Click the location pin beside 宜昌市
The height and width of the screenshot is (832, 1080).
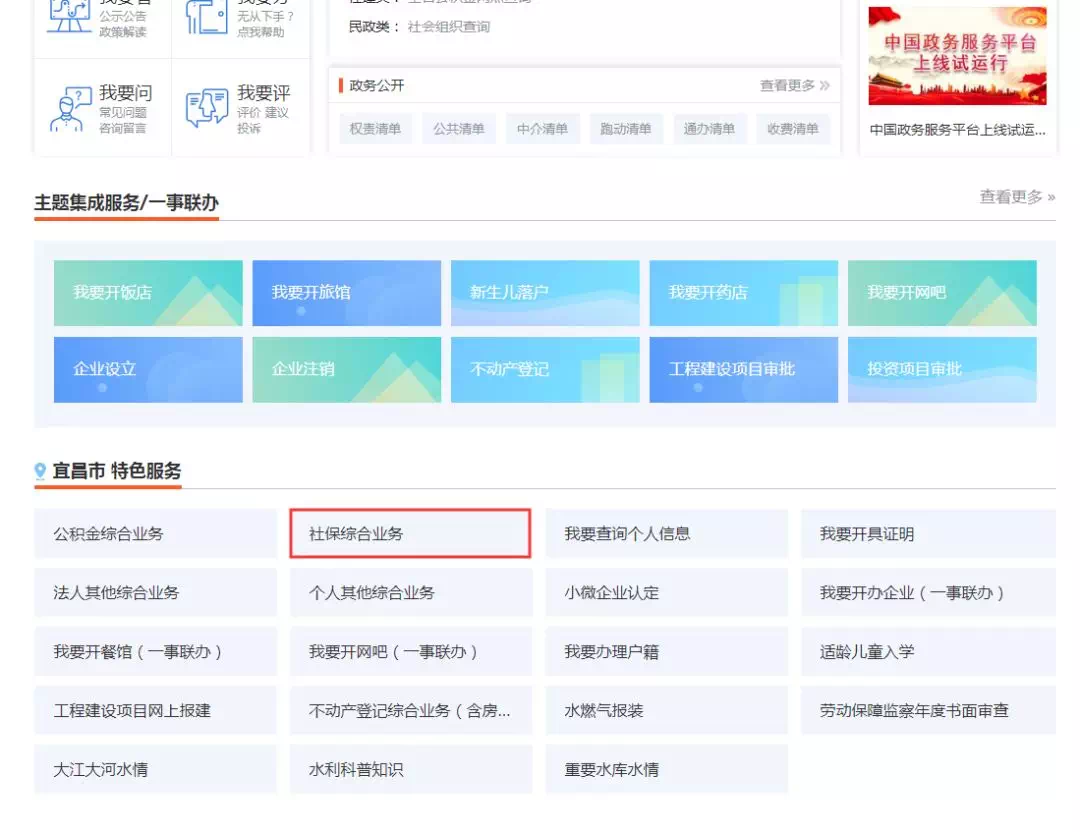click(40, 471)
